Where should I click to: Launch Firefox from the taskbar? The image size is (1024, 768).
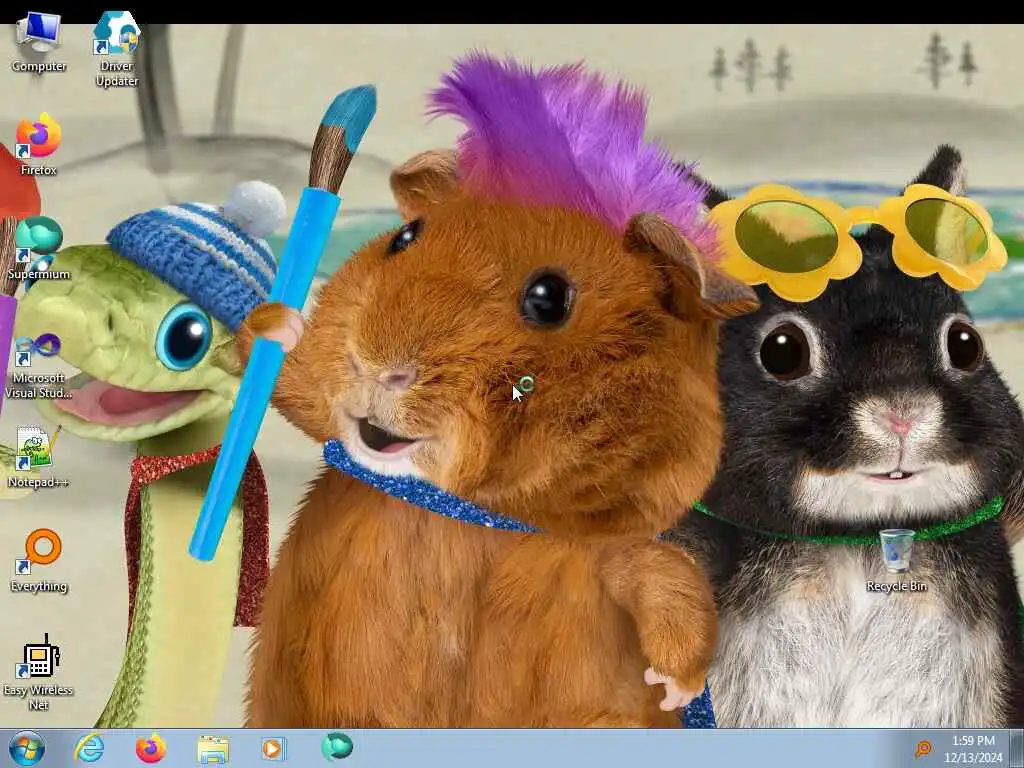(151, 748)
